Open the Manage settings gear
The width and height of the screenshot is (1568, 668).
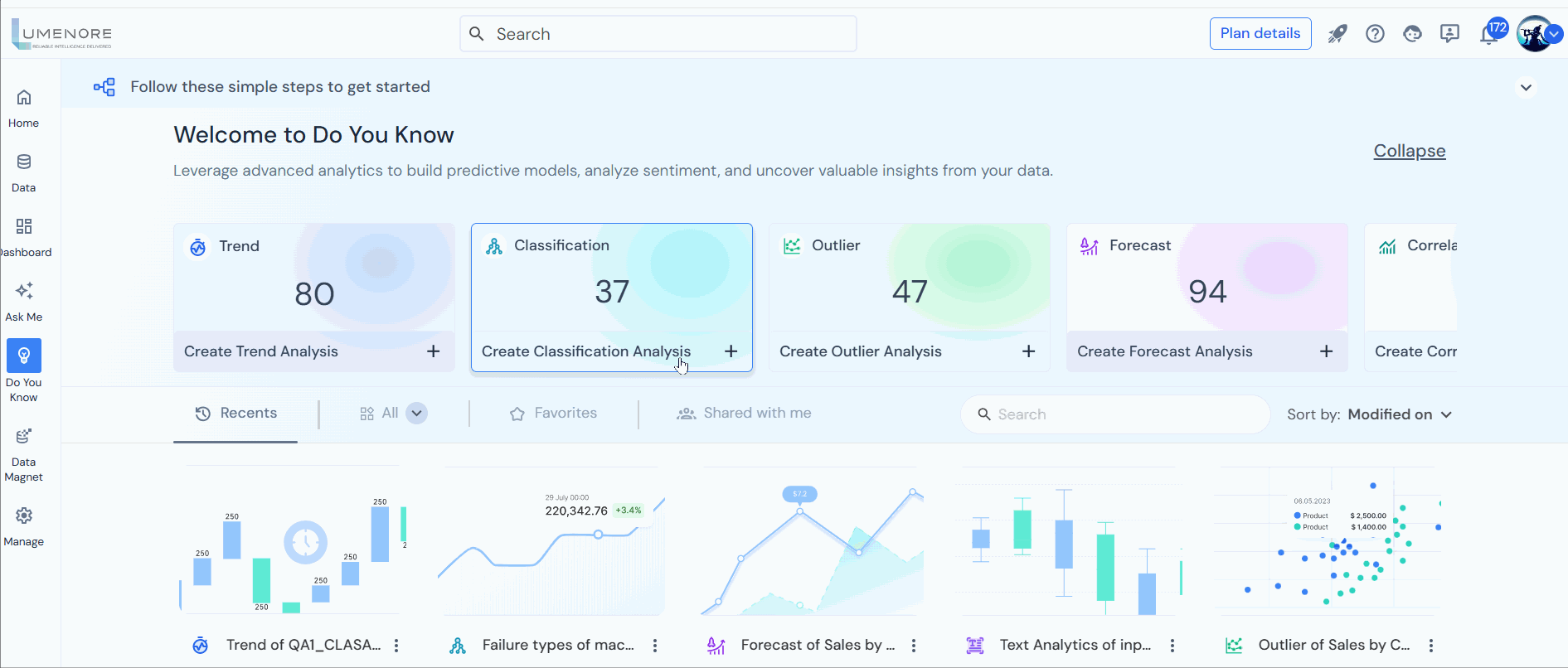point(24,526)
